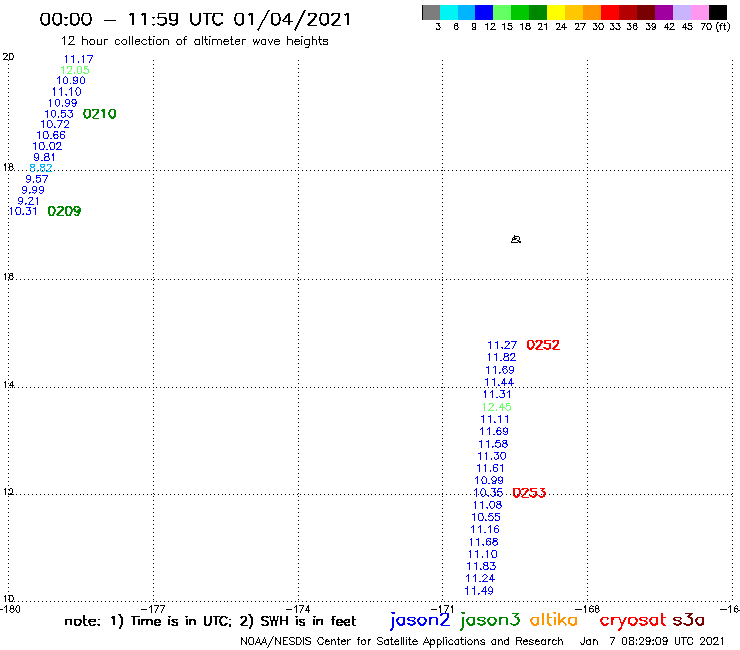Select the wave height reading 9.21
The width and height of the screenshot is (740, 650).
click(x=28, y=201)
